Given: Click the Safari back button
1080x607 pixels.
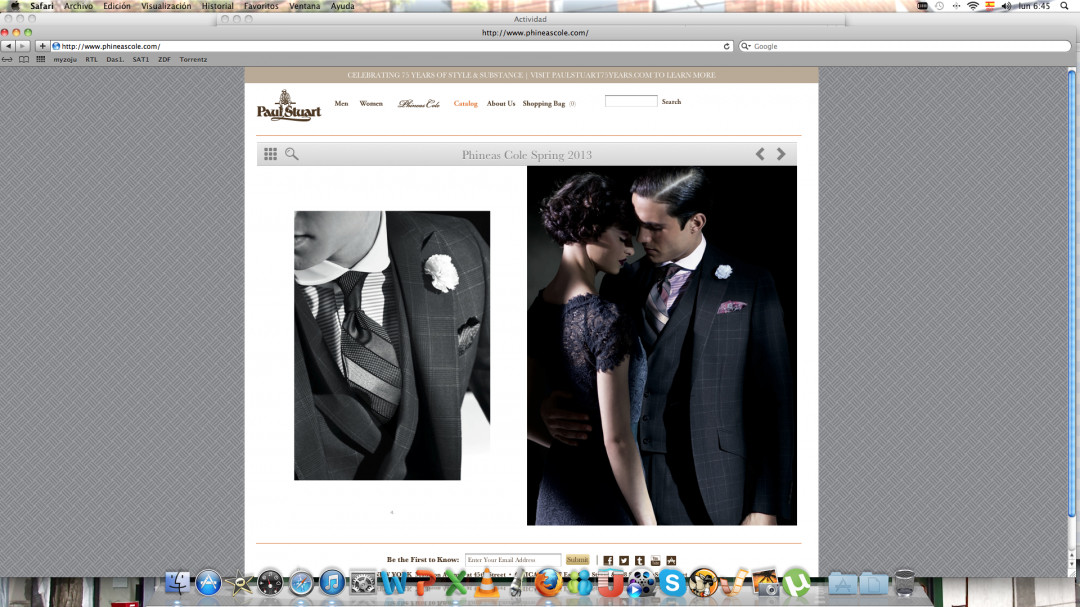Looking at the screenshot, I should pyautogui.click(x=8, y=46).
